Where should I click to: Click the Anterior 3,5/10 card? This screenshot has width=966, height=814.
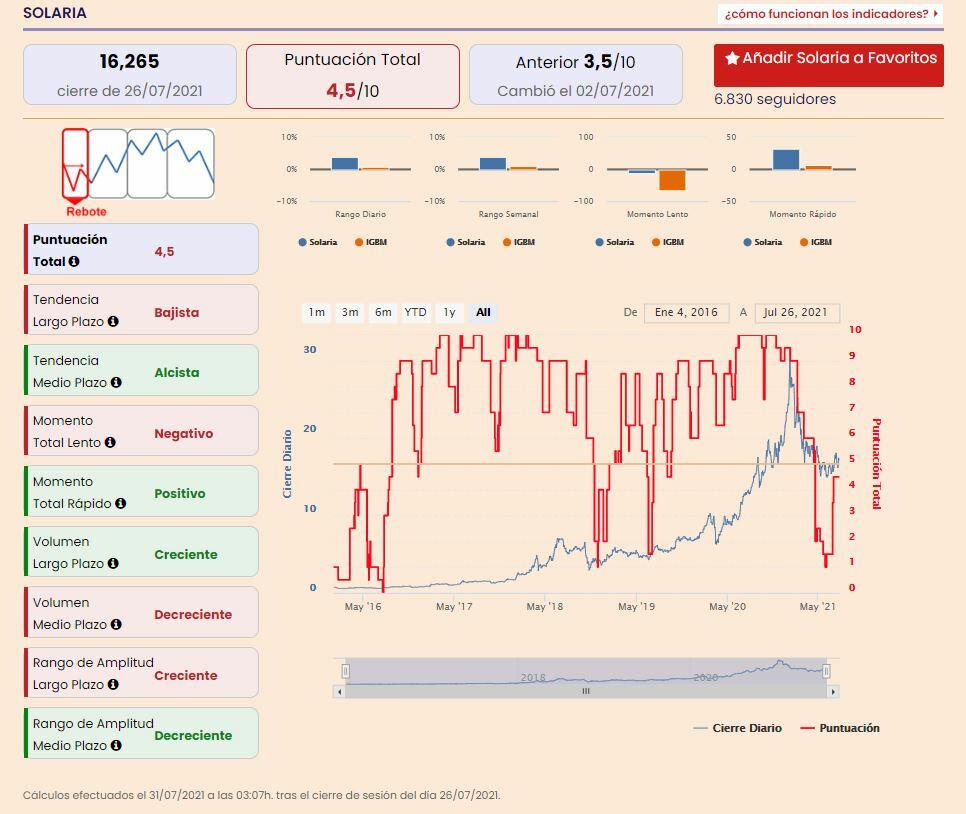click(x=575, y=75)
